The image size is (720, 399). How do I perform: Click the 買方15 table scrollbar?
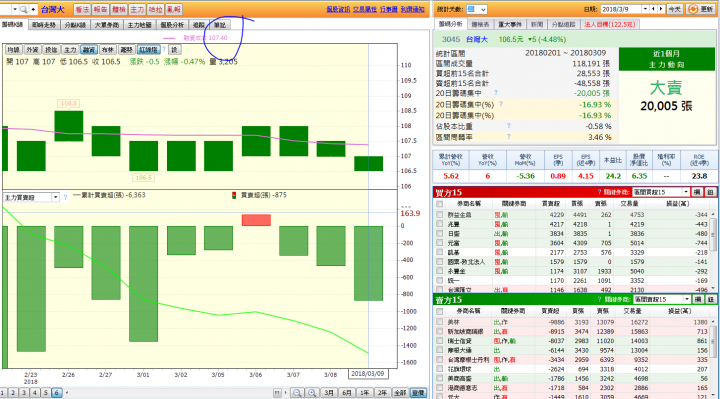(x=713, y=251)
